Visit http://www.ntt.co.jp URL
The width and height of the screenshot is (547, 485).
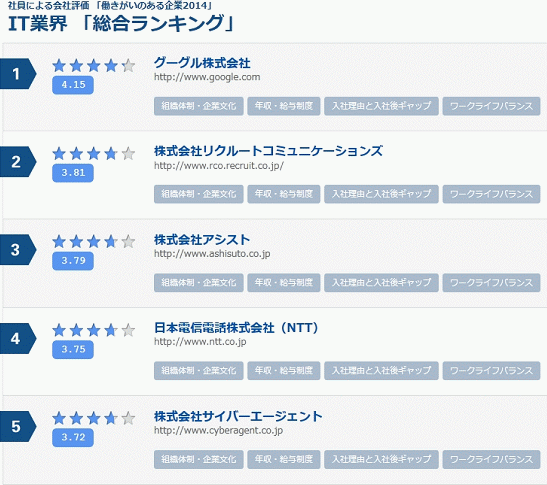pyautogui.click(x=200, y=342)
